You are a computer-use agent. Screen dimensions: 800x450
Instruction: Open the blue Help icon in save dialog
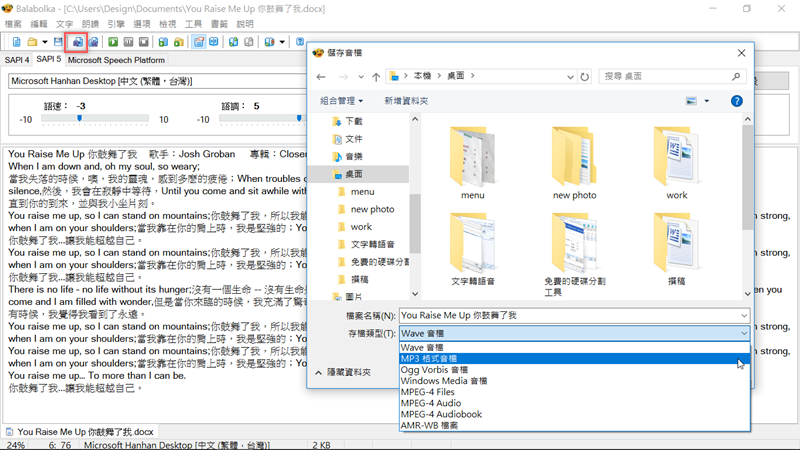[x=736, y=101]
